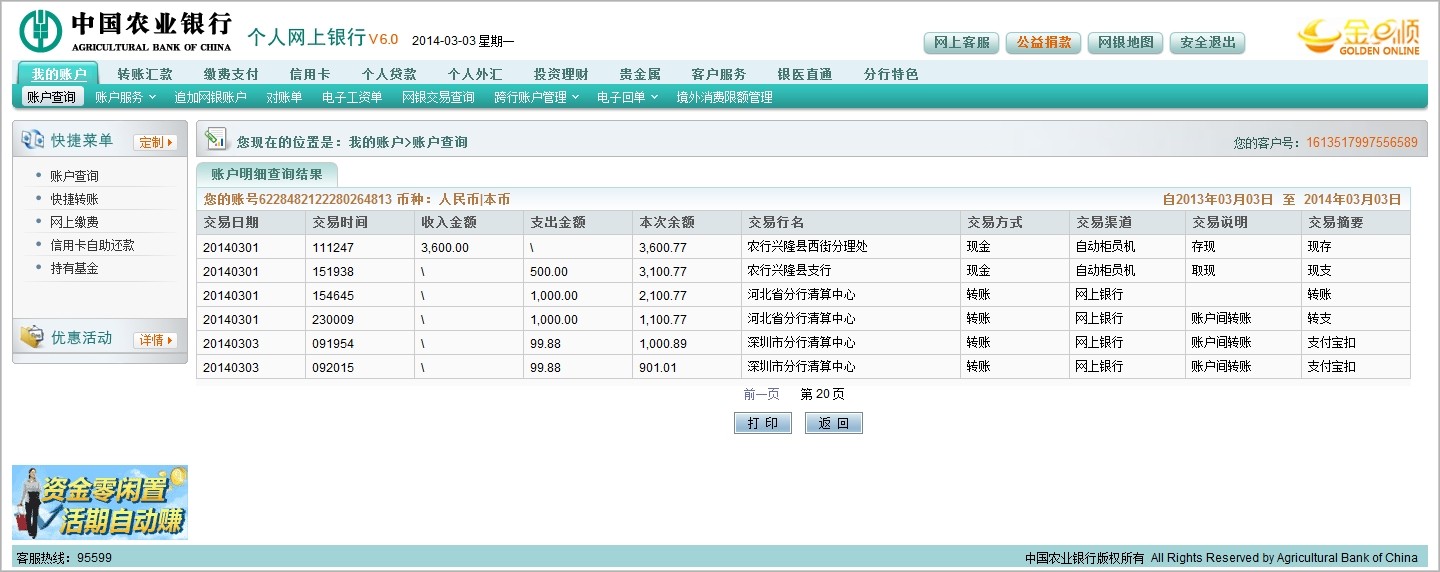The image size is (1440, 572).
Task: Click the 安全退出 button
Action: click(x=1207, y=42)
